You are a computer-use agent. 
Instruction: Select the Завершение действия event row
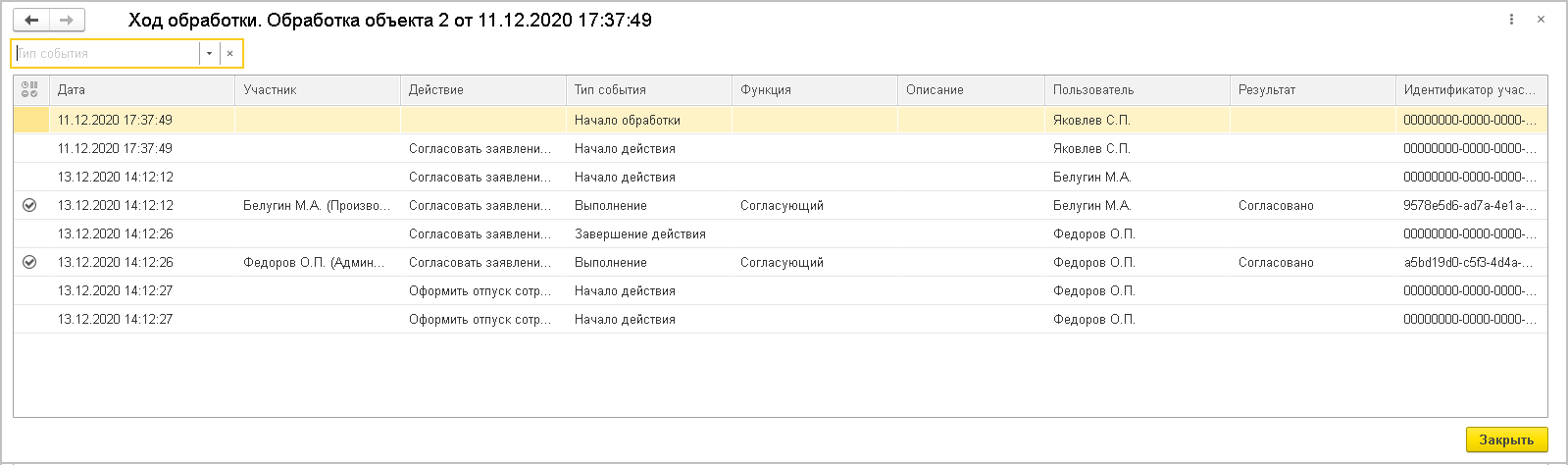[x=639, y=233]
